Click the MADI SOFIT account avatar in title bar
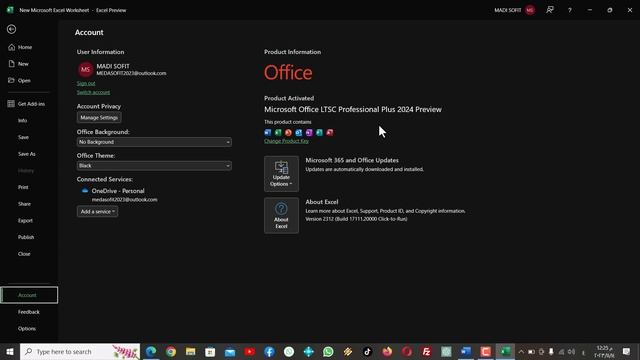Screen dimensions: 640x360 530,10
